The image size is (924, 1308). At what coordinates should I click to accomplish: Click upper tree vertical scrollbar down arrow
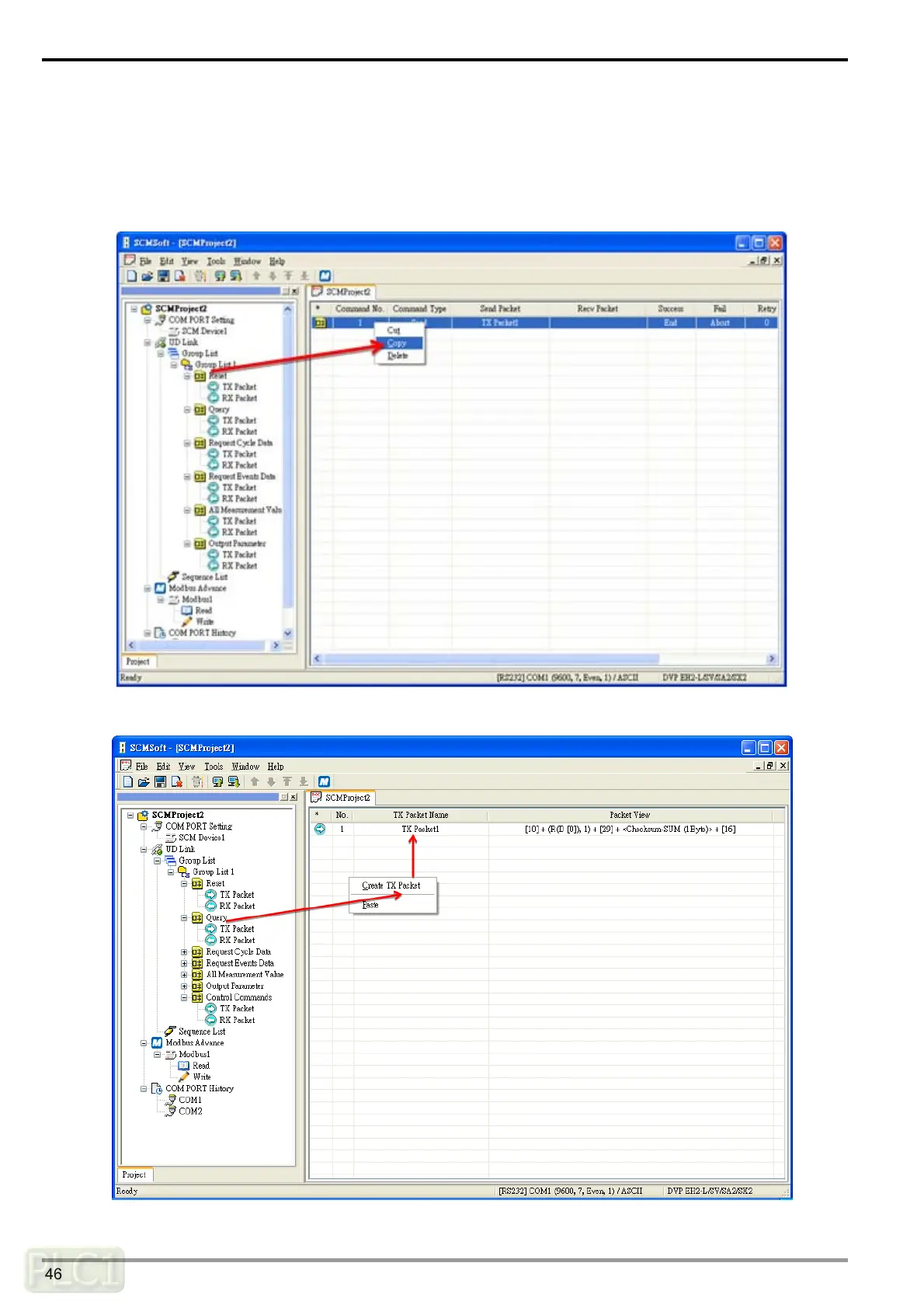point(288,634)
